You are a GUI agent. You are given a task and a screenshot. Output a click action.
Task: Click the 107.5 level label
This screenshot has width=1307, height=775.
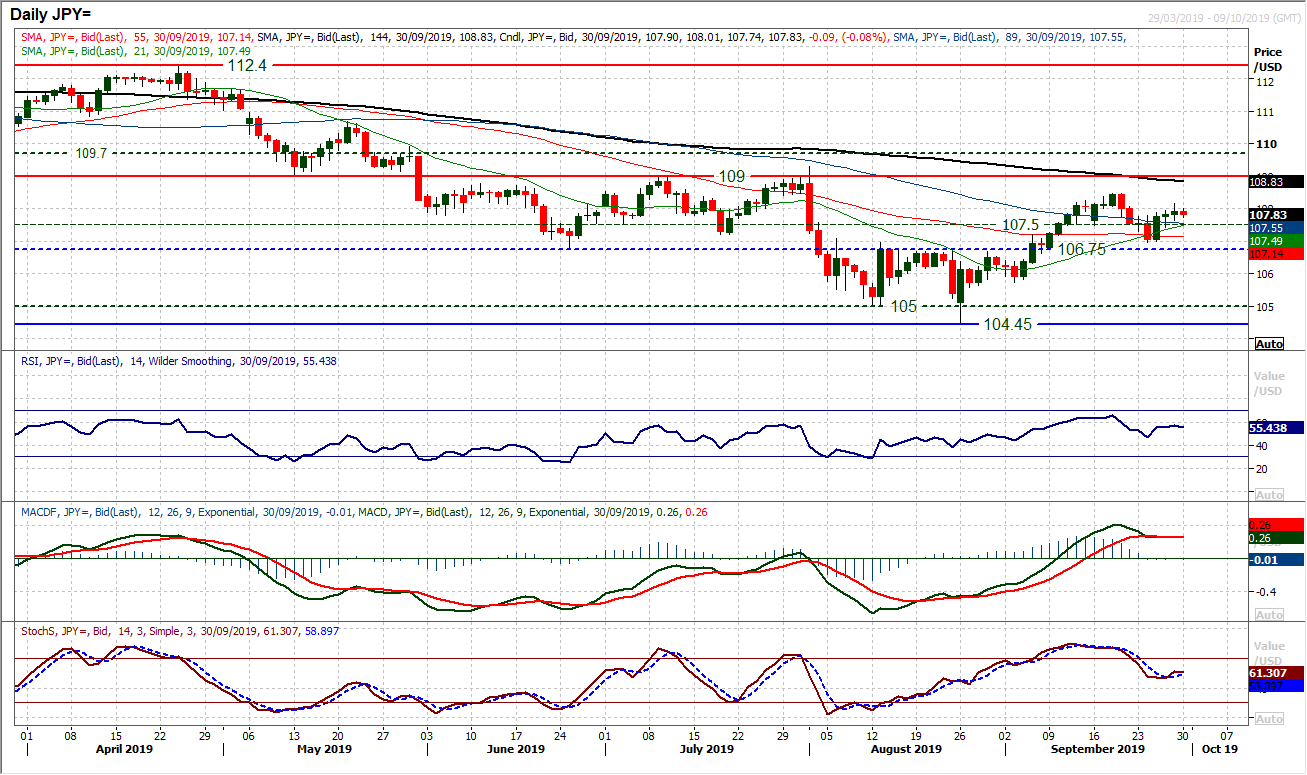[x=1022, y=224]
